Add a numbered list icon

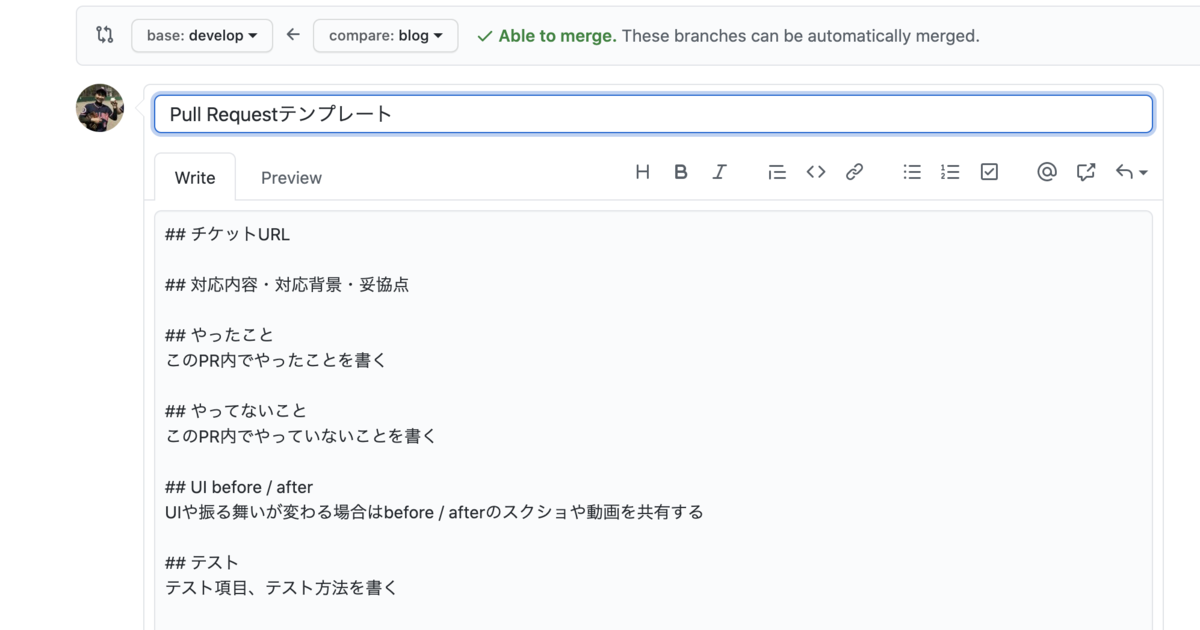pos(950,172)
